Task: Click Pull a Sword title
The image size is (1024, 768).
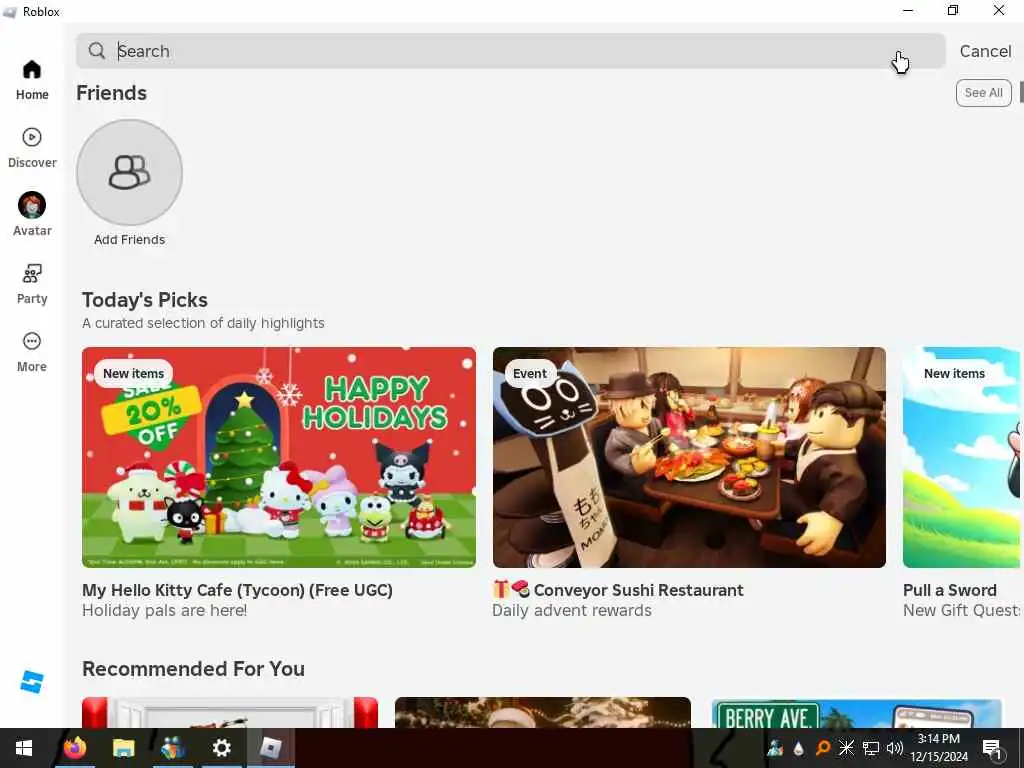Action: tap(950, 590)
